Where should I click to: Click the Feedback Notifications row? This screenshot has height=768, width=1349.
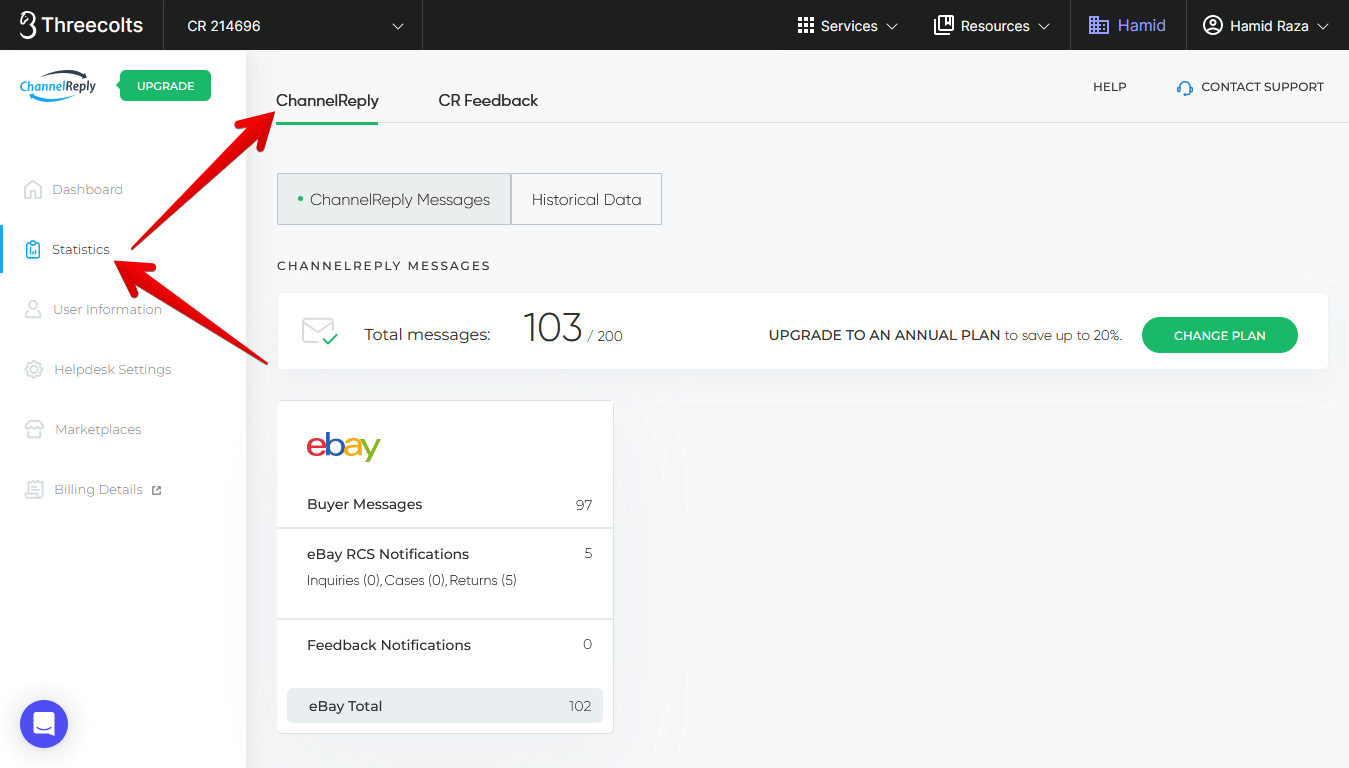click(x=445, y=645)
